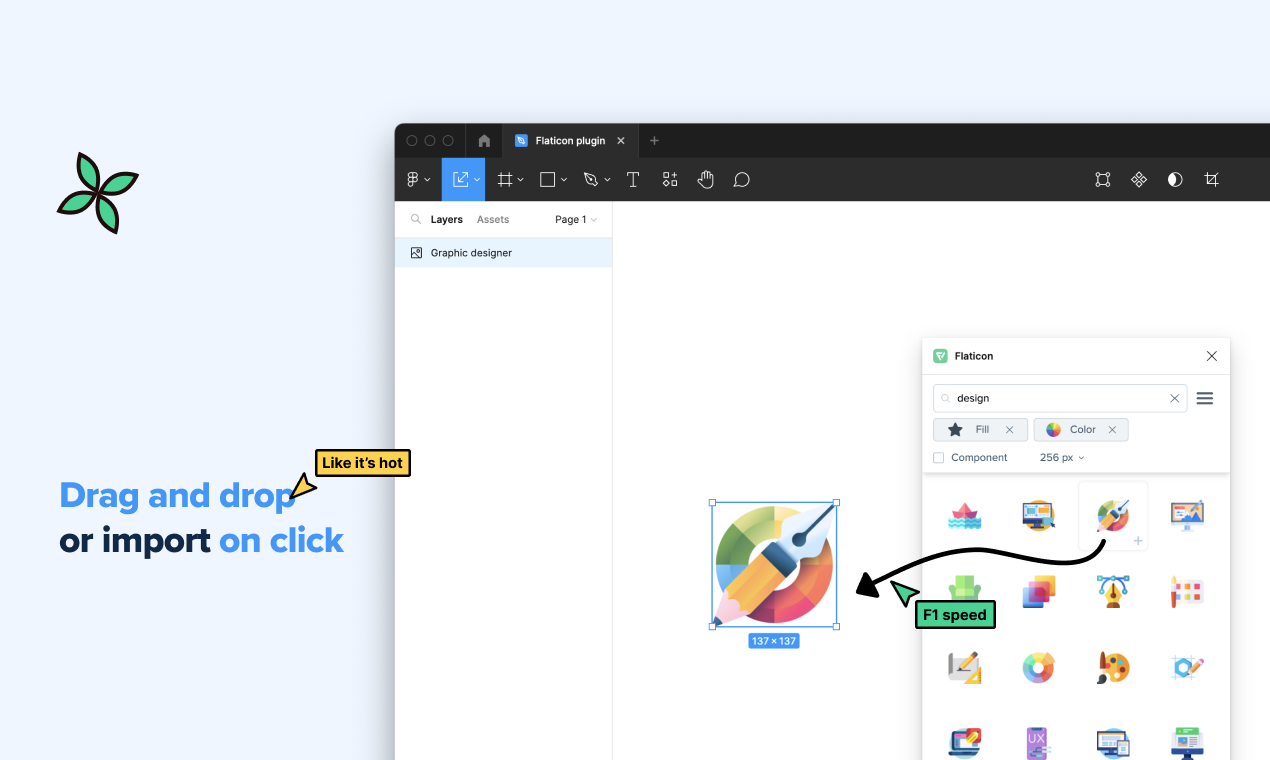This screenshot has height=760, width=1270.
Task: Switch to the Layers tab
Action: 447,219
